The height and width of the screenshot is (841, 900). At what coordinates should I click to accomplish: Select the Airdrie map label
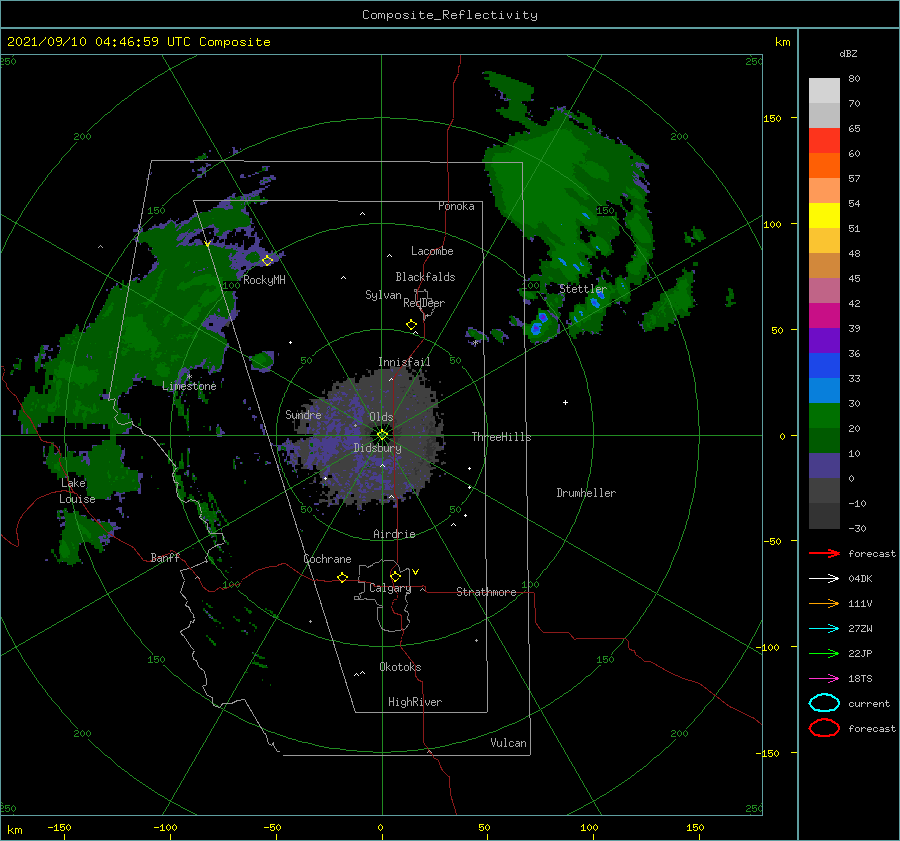[394, 534]
